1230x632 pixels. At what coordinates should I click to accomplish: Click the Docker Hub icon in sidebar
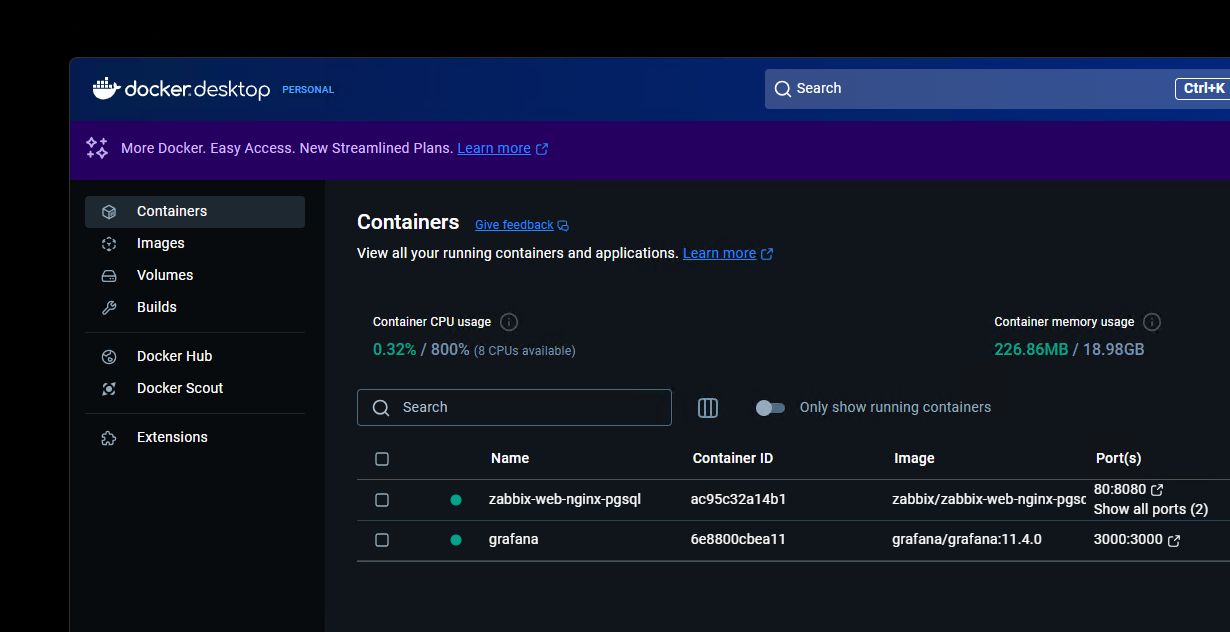[x=109, y=357]
